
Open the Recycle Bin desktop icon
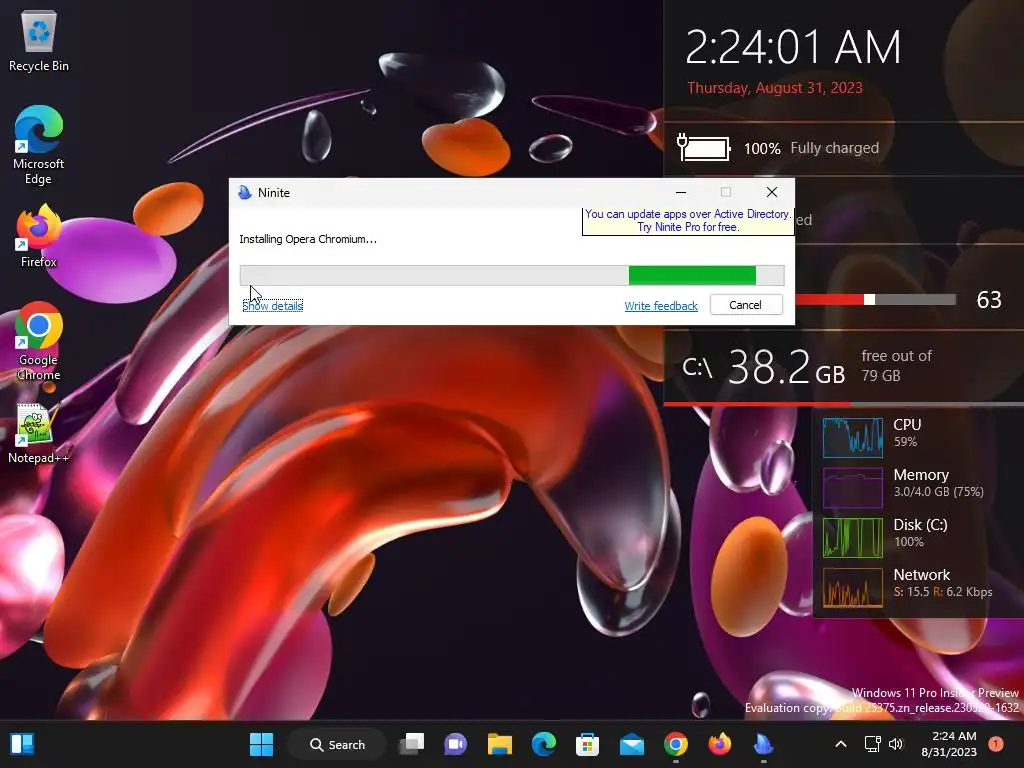pos(39,40)
